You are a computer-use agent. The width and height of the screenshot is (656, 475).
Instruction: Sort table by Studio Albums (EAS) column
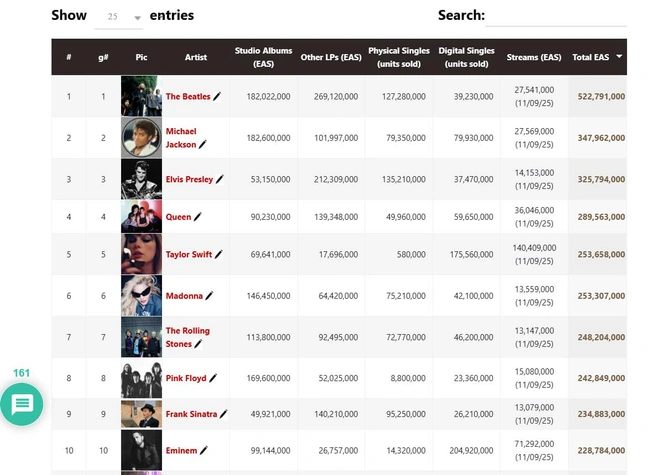click(x=263, y=57)
